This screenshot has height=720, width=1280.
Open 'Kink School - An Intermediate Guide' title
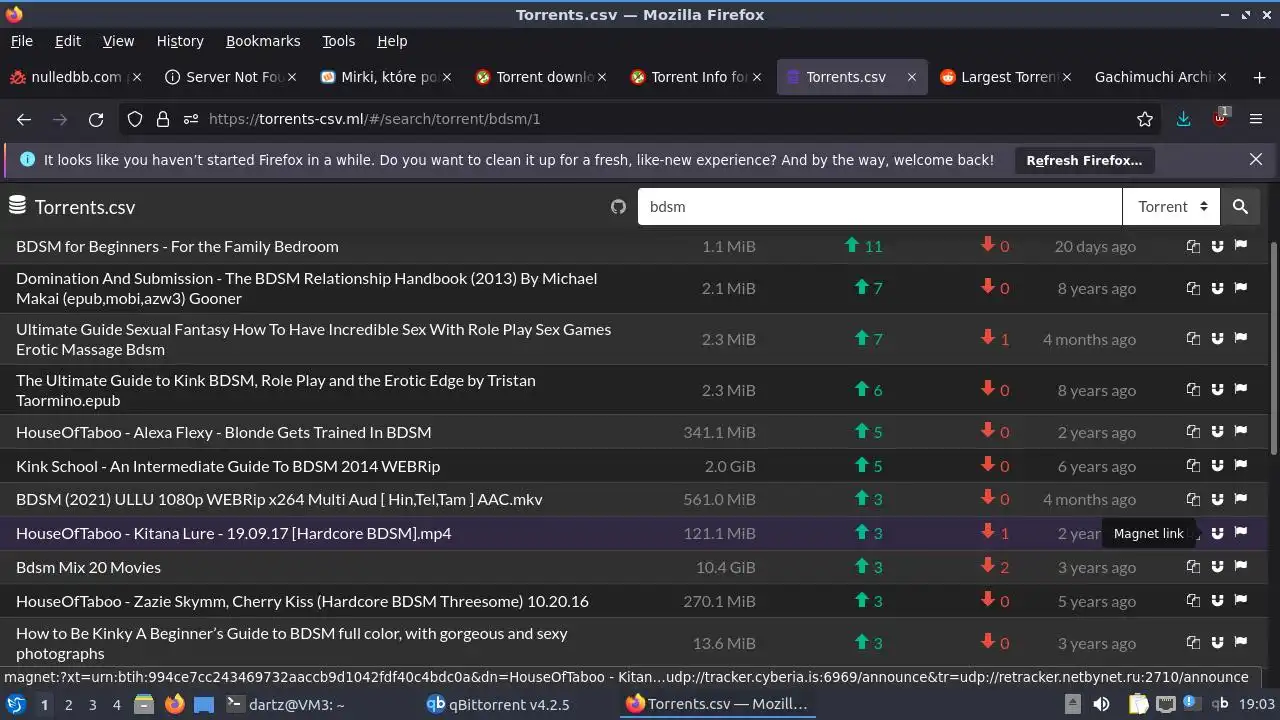tap(228, 466)
